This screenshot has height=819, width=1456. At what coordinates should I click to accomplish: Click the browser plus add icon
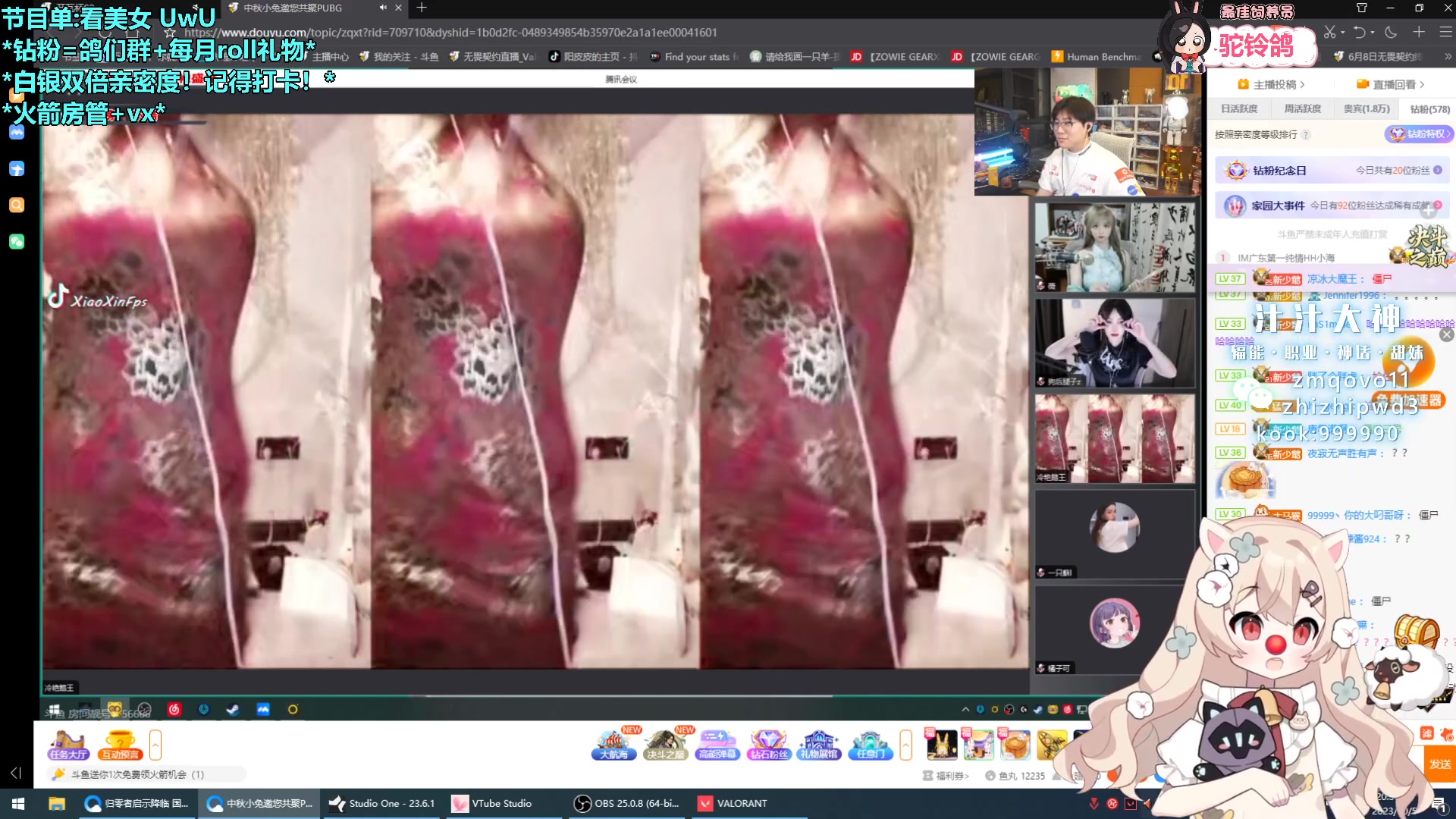click(x=1419, y=32)
